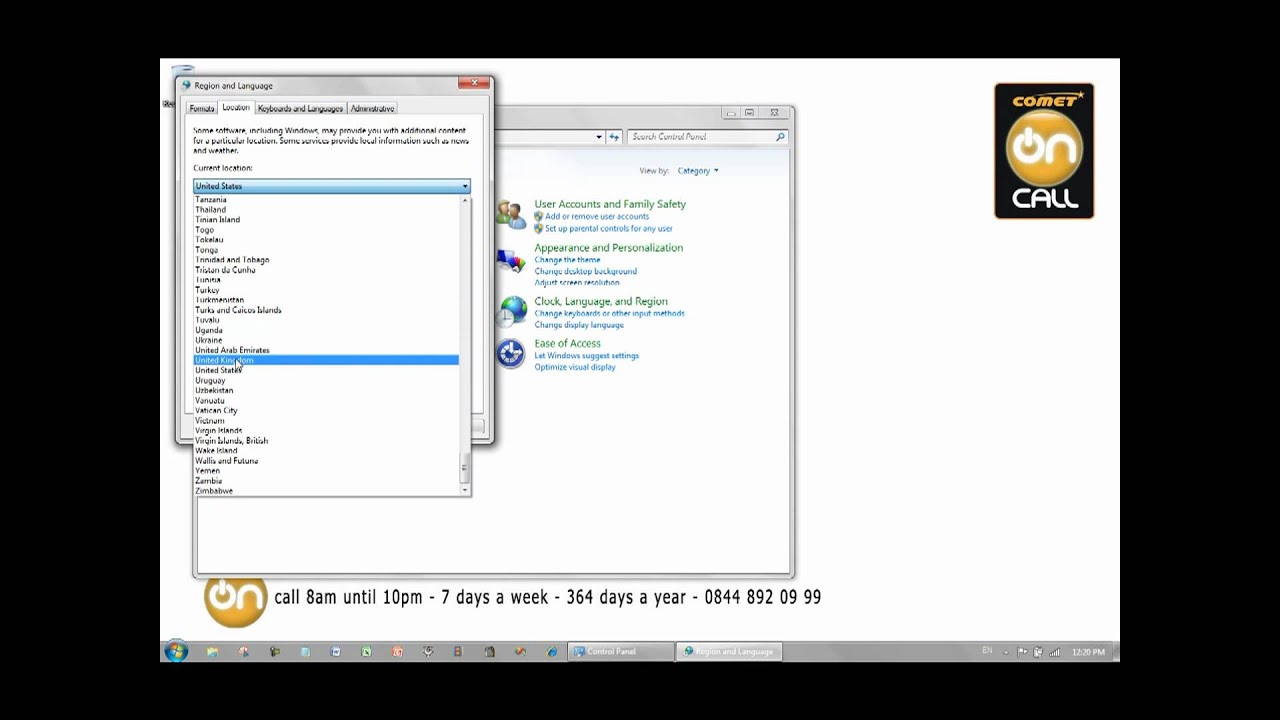Pick Thailand in the location list
The height and width of the screenshot is (720, 1280).
point(326,210)
